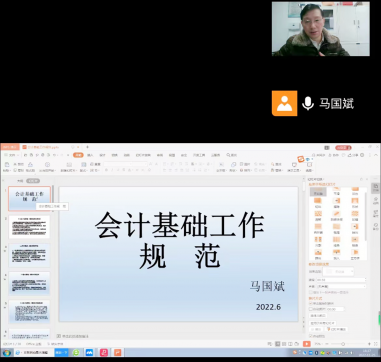Open the 设计 ribbon tab
The height and width of the screenshot is (362, 381).
point(102,155)
